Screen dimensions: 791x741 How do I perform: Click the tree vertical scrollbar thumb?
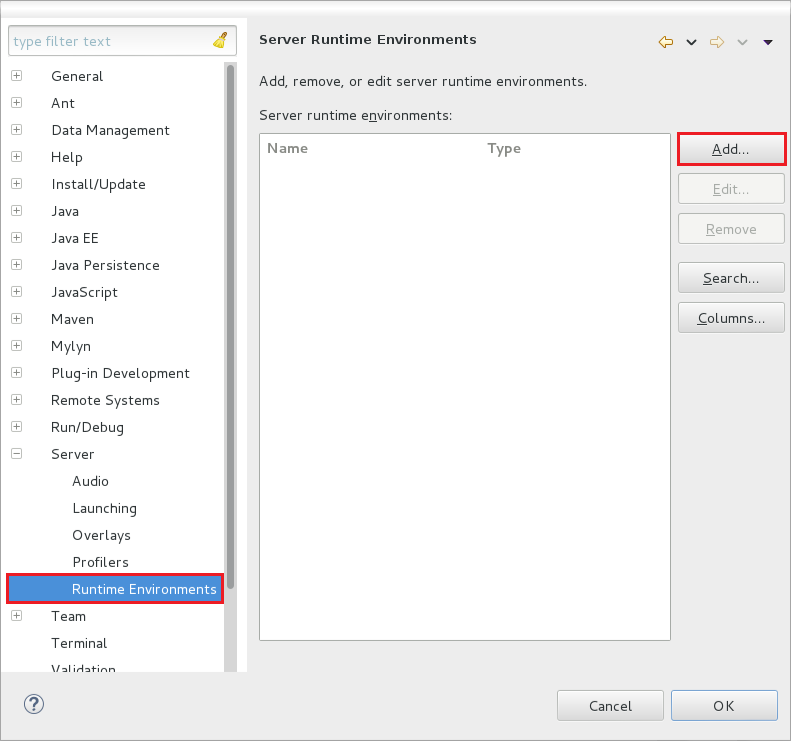pos(231,327)
